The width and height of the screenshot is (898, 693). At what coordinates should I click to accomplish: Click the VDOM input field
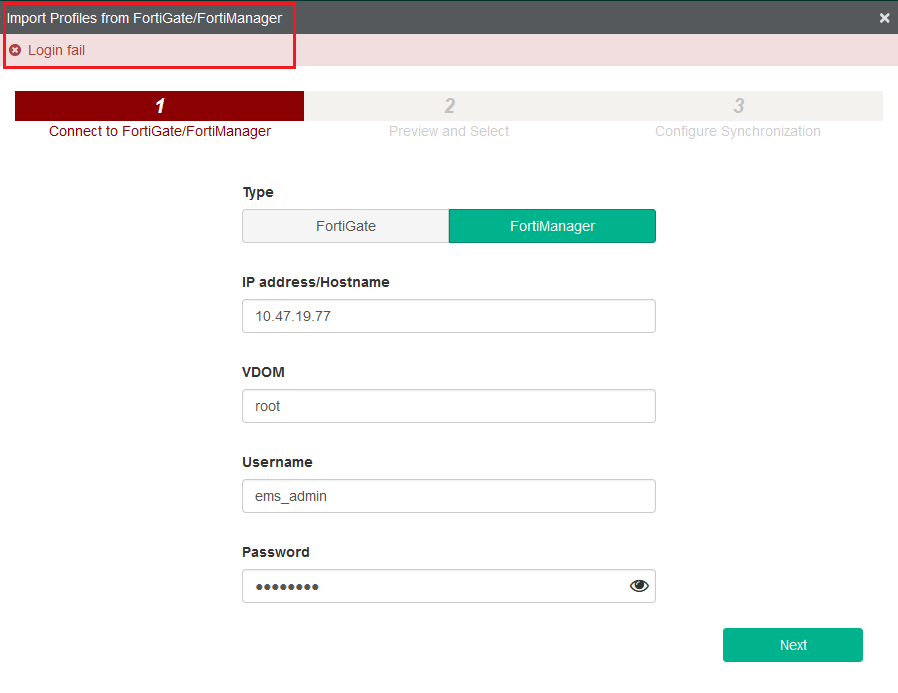click(448, 406)
